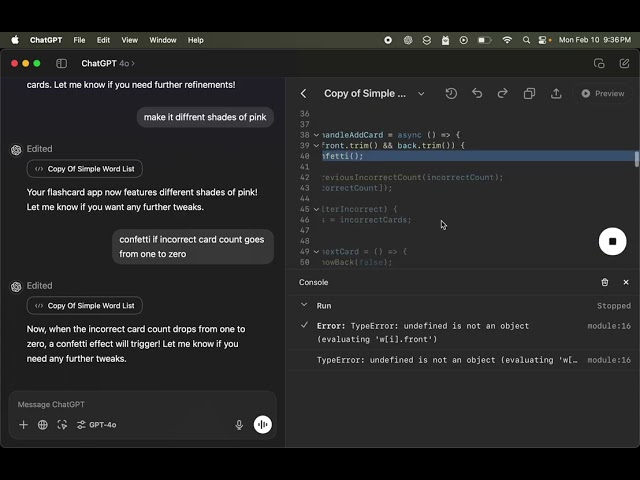The width and height of the screenshot is (640, 480).
Task: Click the Stopped status label
Action: pos(613,306)
